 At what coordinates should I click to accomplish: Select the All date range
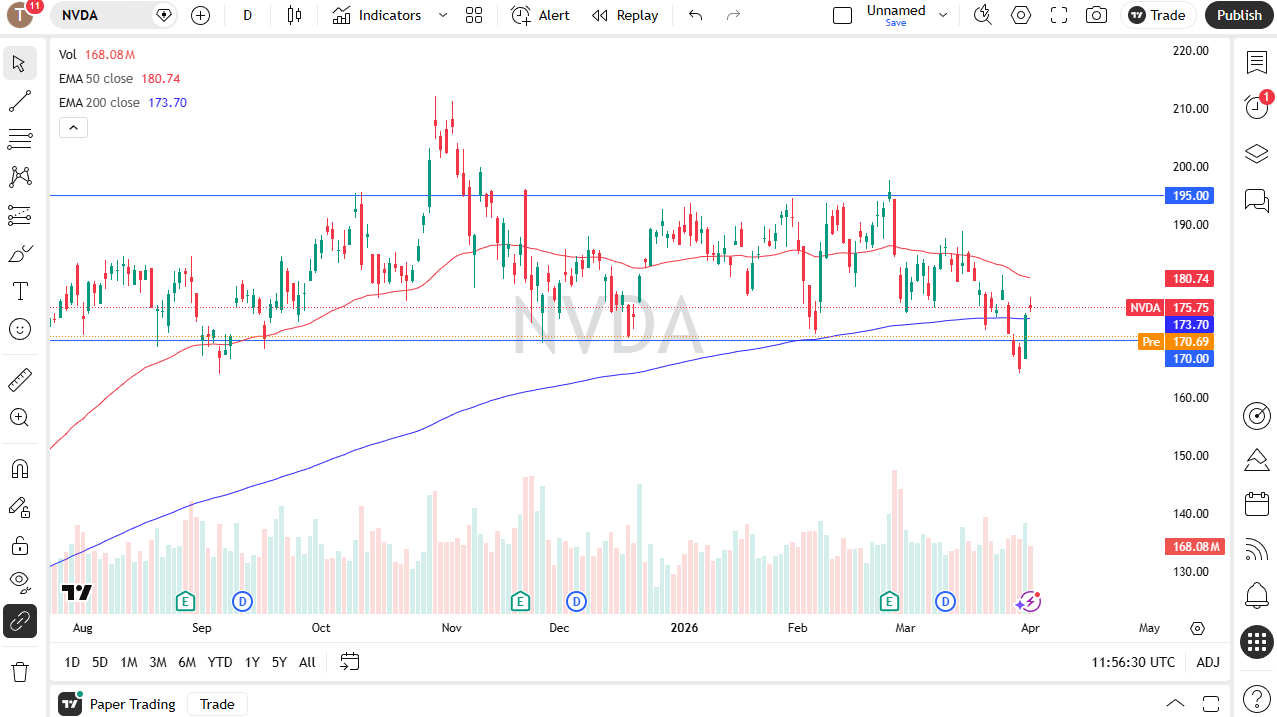click(x=307, y=662)
